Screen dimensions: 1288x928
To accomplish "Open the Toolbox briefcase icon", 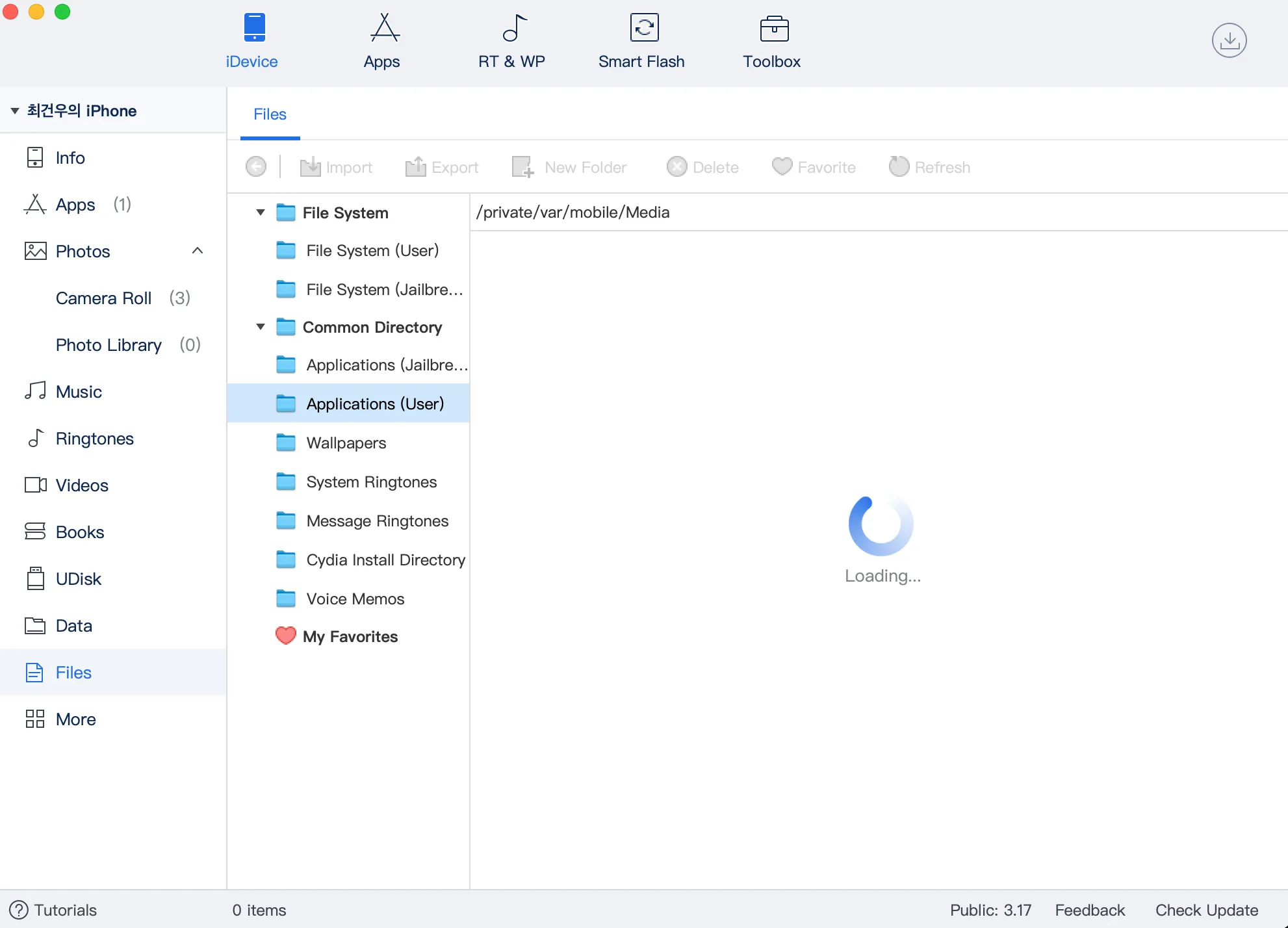I will 774,28.
